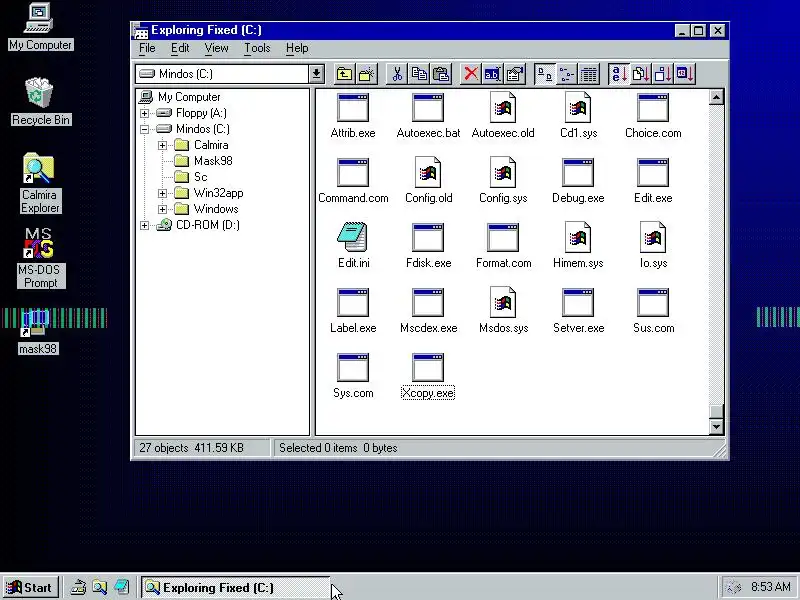Image resolution: width=800 pixels, height=600 pixels.
Task: Paste from clipboard toolbar icon
Action: coord(441,74)
